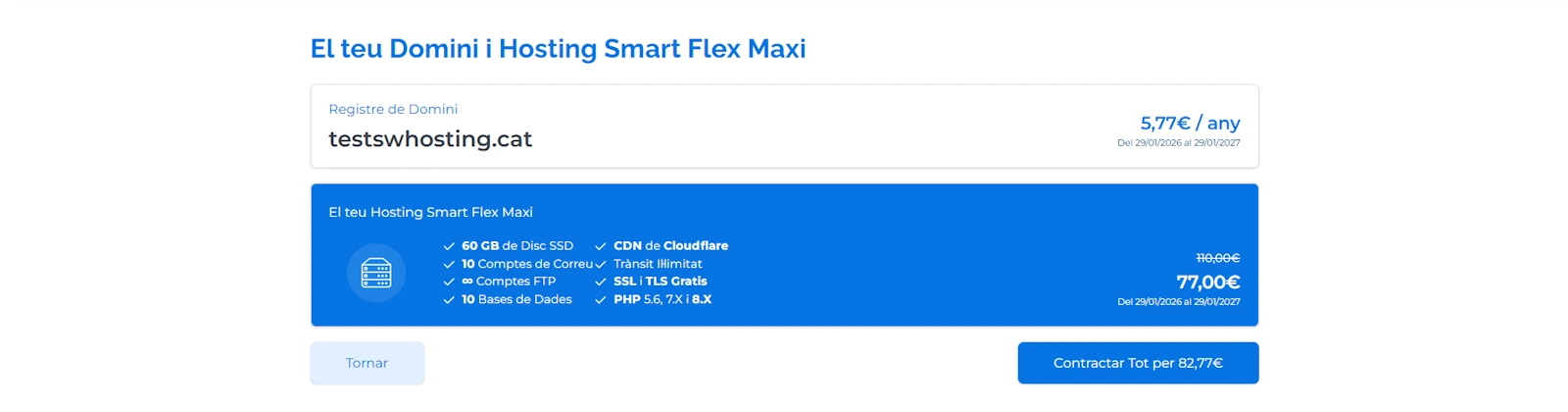Click checkmark beside CDN de Cloudflare
Image resolution: width=1568 pixels, height=412 pixels.
pyautogui.click(x=601, y=246)
